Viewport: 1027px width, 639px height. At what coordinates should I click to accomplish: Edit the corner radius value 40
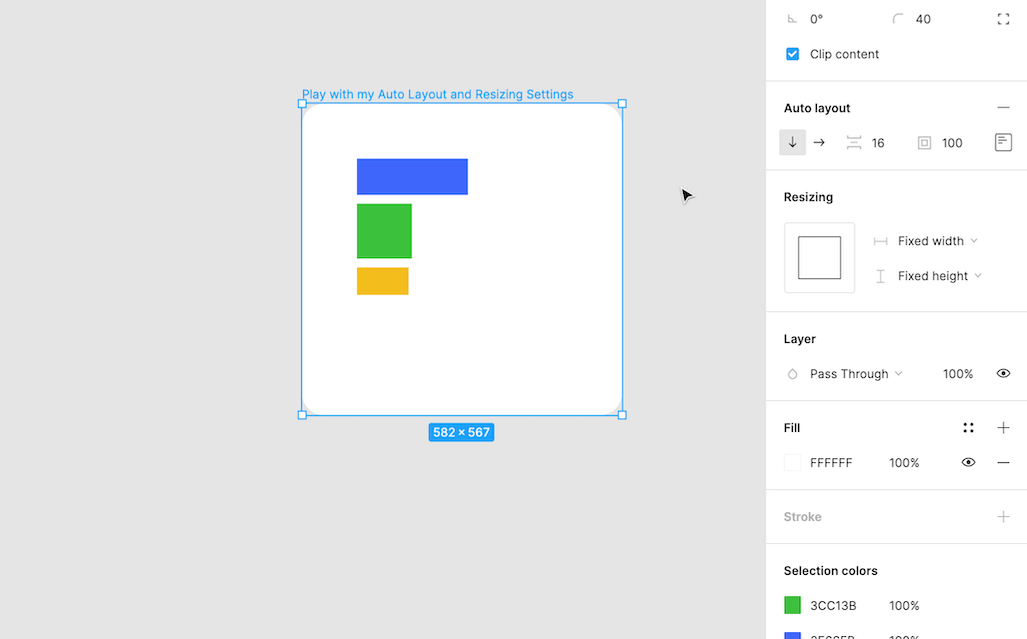[923, 19]
